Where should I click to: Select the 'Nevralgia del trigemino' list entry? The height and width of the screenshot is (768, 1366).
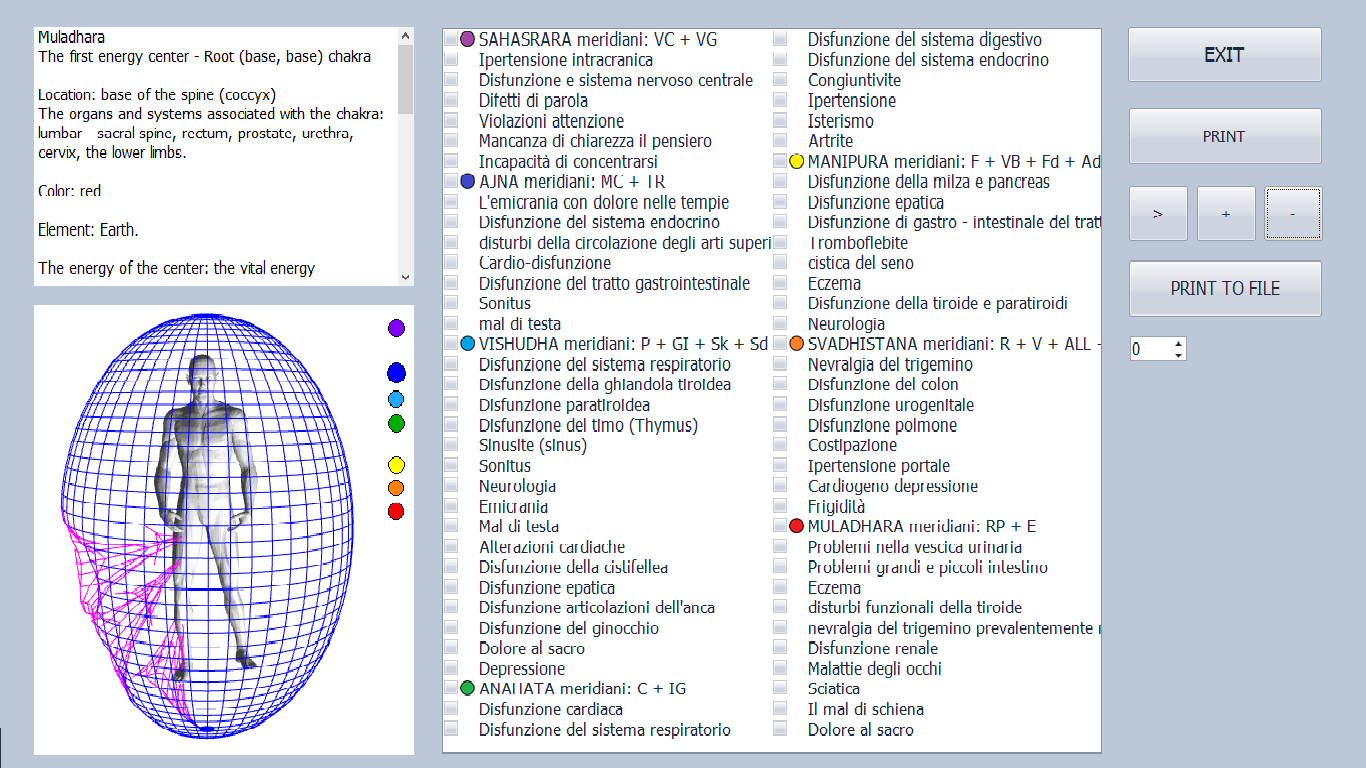(x=890, y=364)
